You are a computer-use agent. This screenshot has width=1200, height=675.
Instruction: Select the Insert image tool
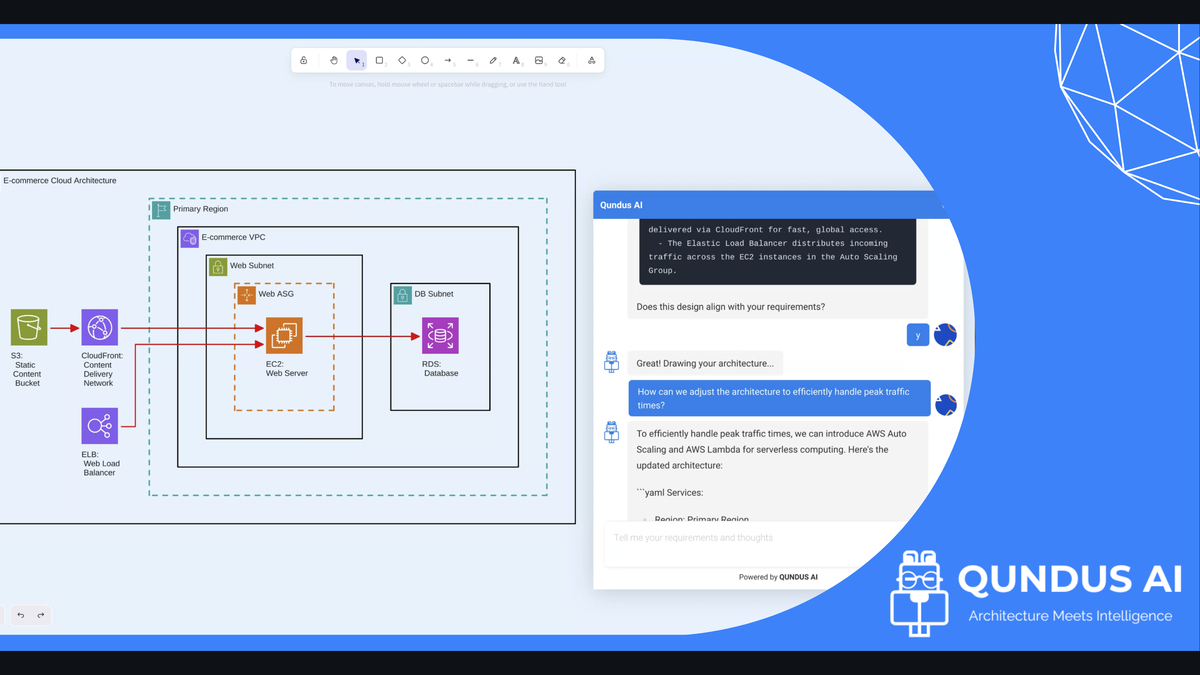(x=539, y=61)
